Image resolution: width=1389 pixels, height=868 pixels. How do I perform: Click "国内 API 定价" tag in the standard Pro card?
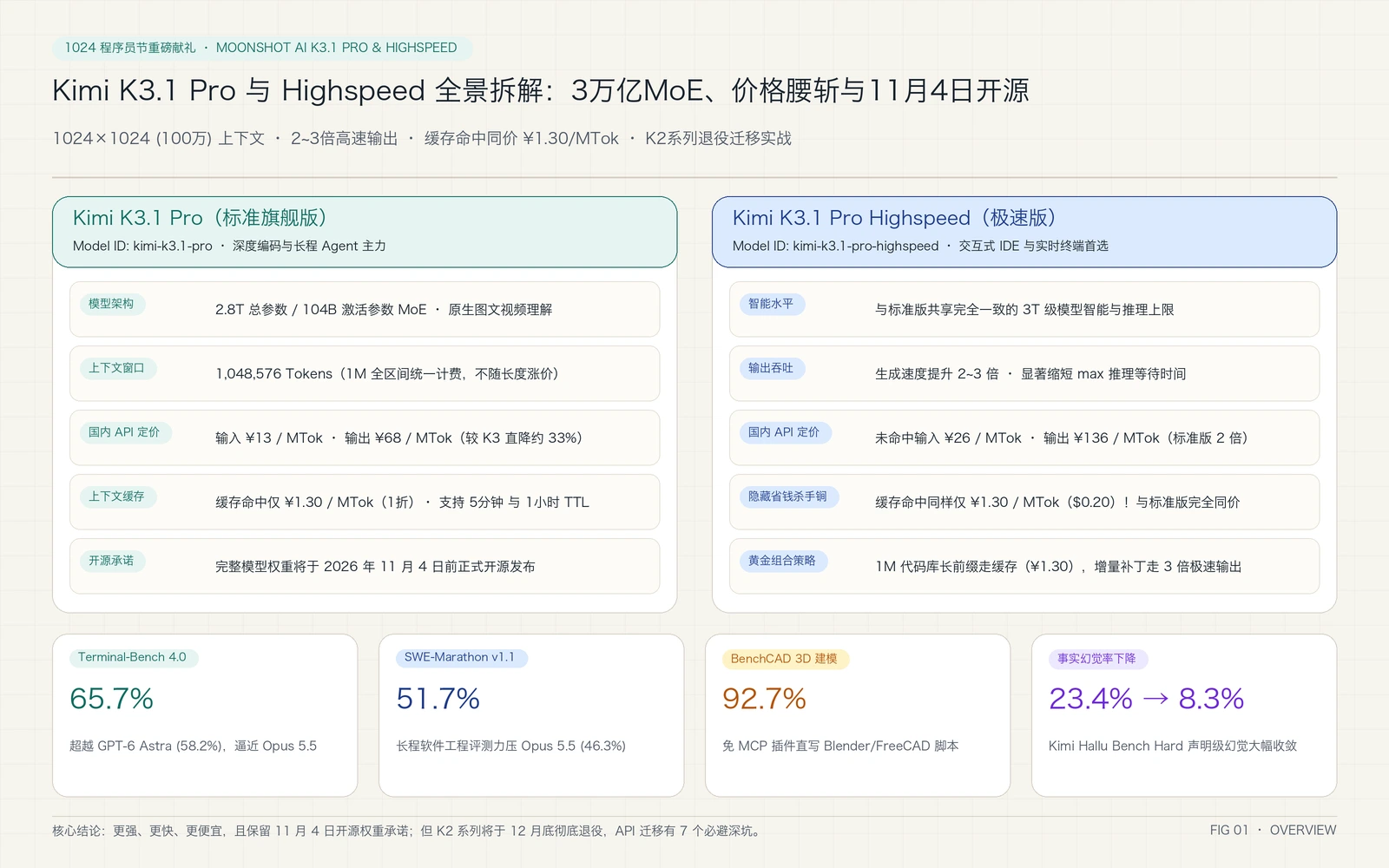pos(124,432)
